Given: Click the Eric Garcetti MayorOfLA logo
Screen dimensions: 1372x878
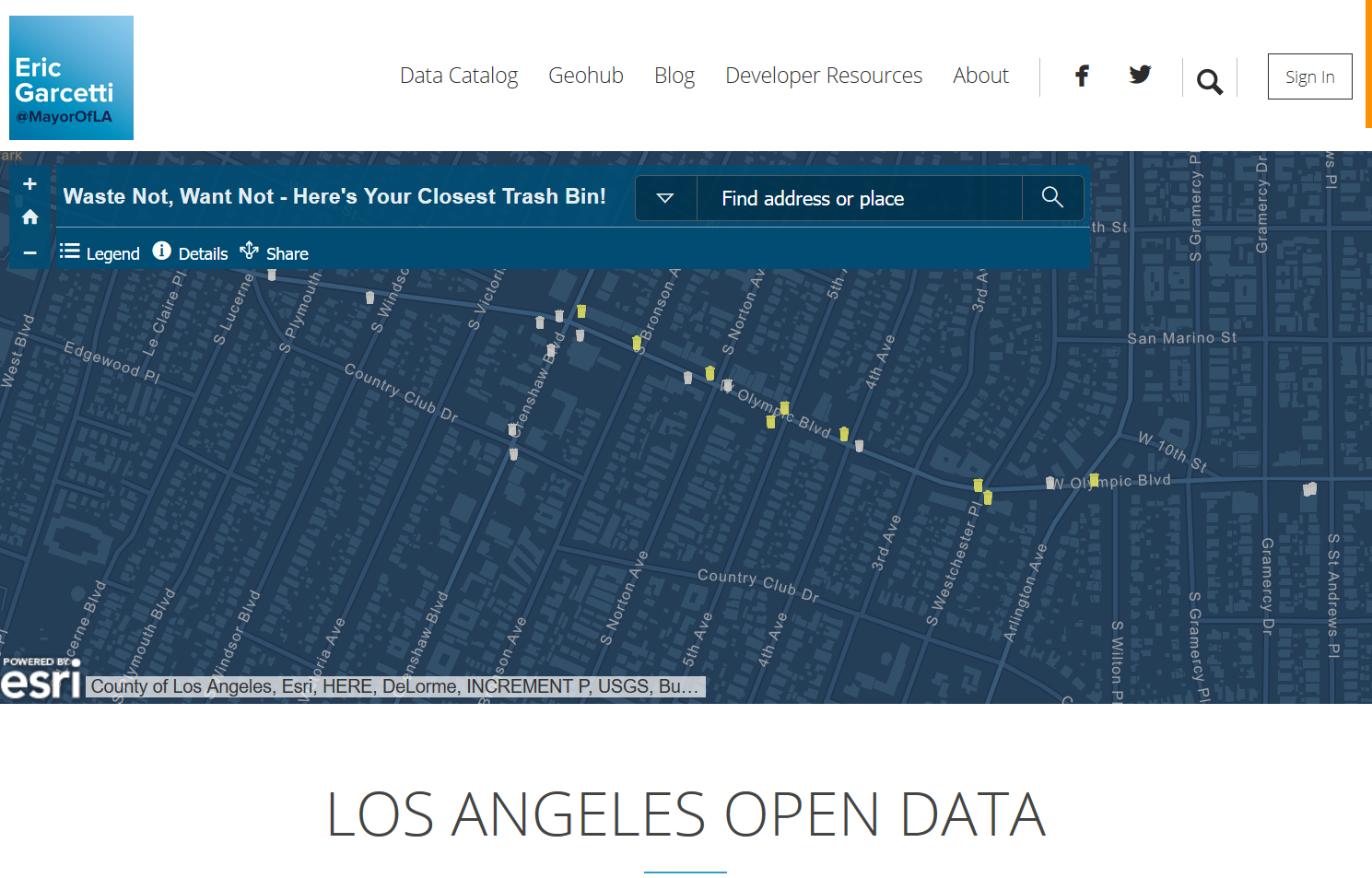Looking at the screenshot, I should tap(71, 77).
